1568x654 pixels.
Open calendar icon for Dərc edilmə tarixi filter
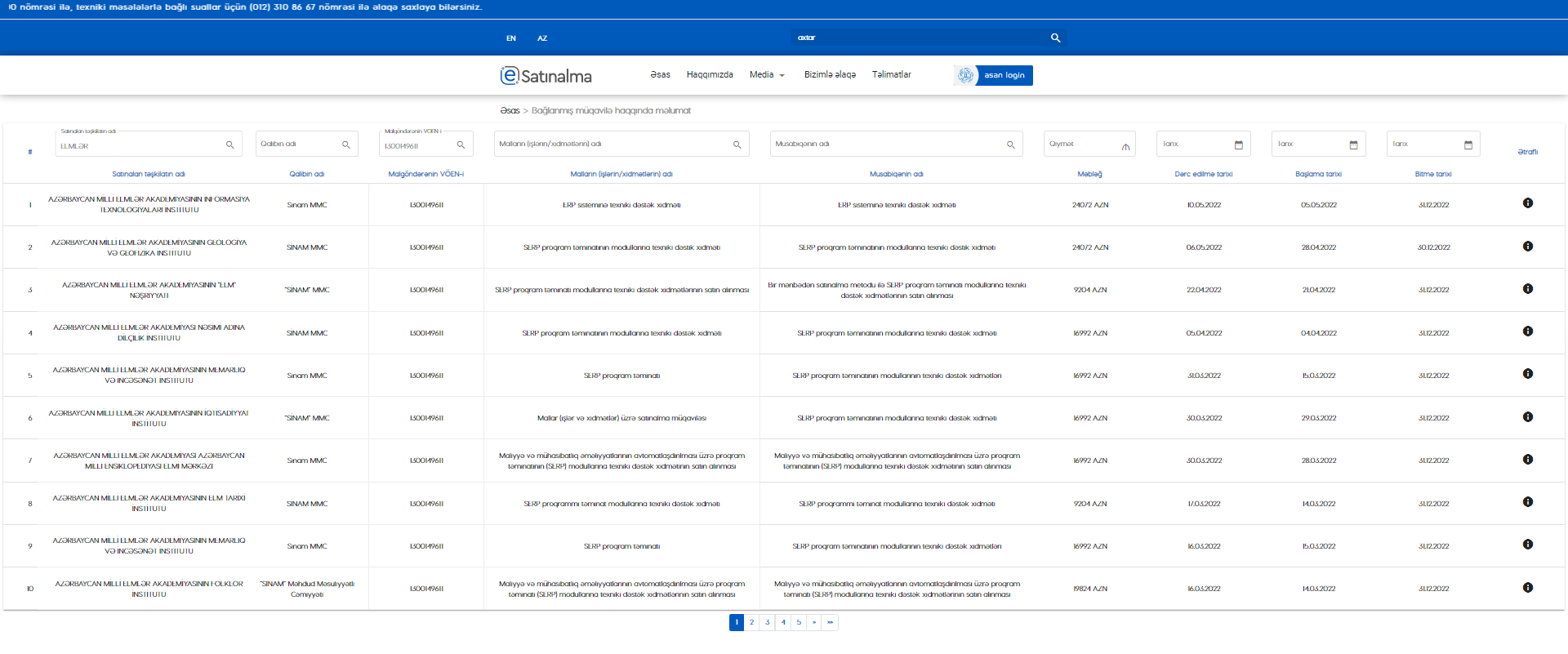point(1239,145)
